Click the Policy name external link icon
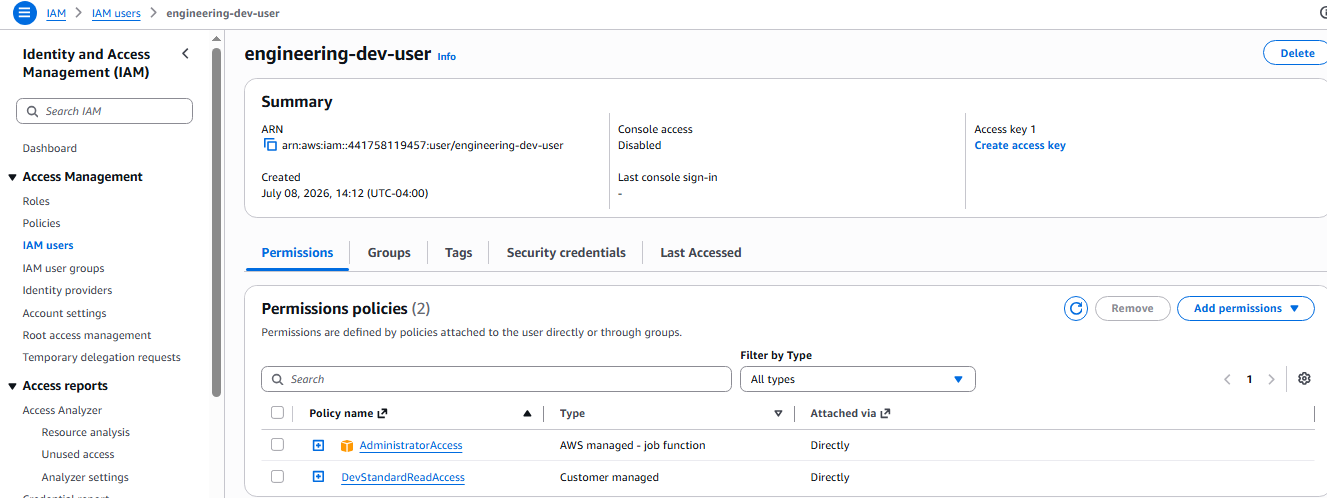The height and width of the screenshot is (498, 1327). pos(382,413)
